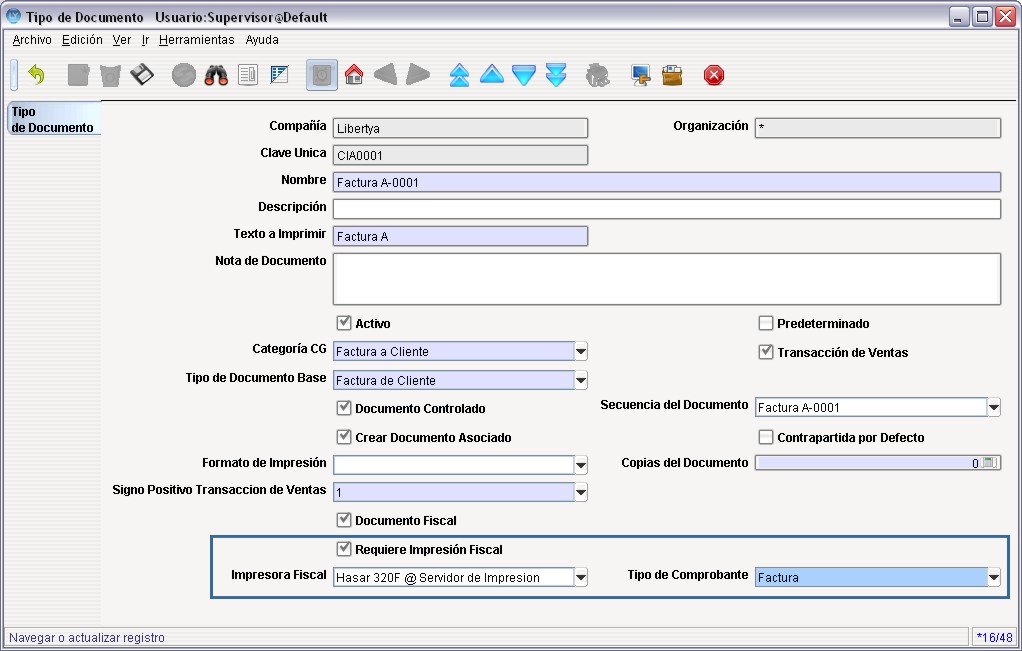The image size is (1022, 651).
Task: Click the Nota de Documento text area
Action: pyautogui.click(x=667, y=279)
